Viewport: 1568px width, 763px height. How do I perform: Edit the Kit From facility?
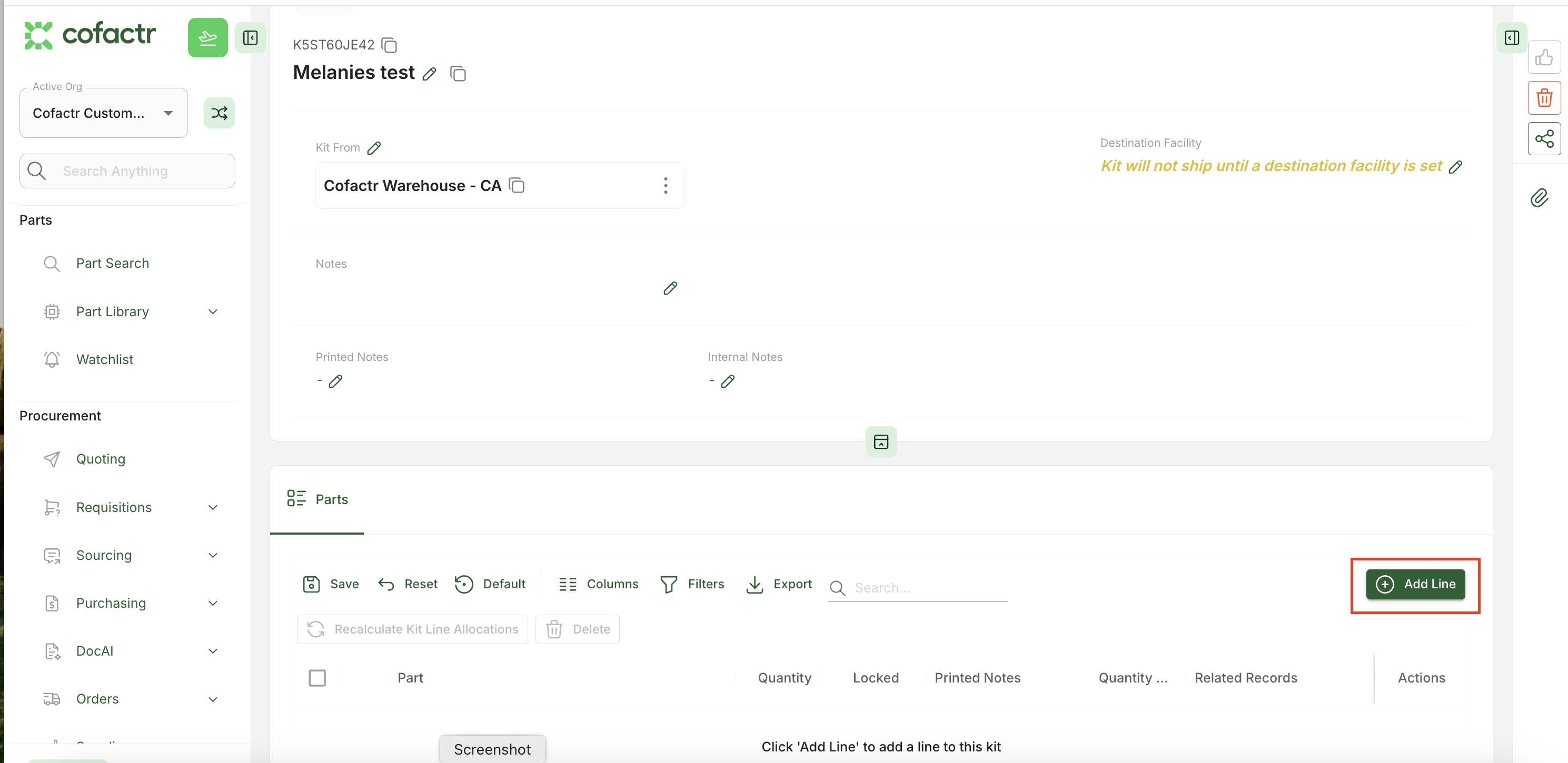point(374,148)
